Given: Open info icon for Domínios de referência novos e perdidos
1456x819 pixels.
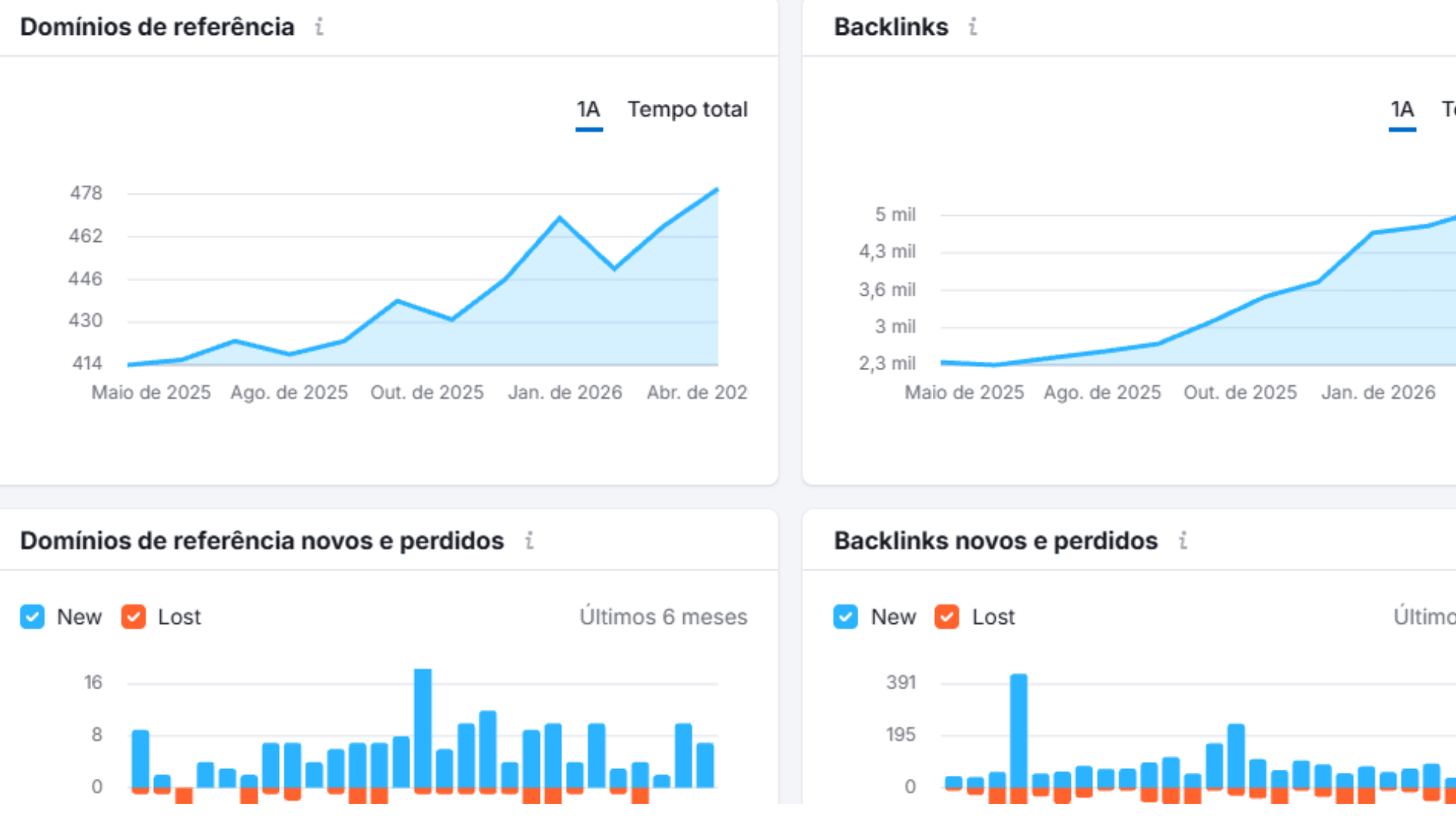Looking at the screenshot, I should tap(529, 541).
